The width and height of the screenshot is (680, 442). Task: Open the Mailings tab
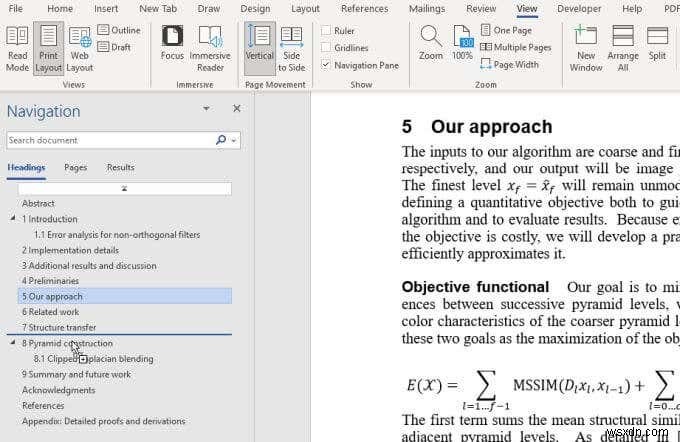[x=427, y=9]
